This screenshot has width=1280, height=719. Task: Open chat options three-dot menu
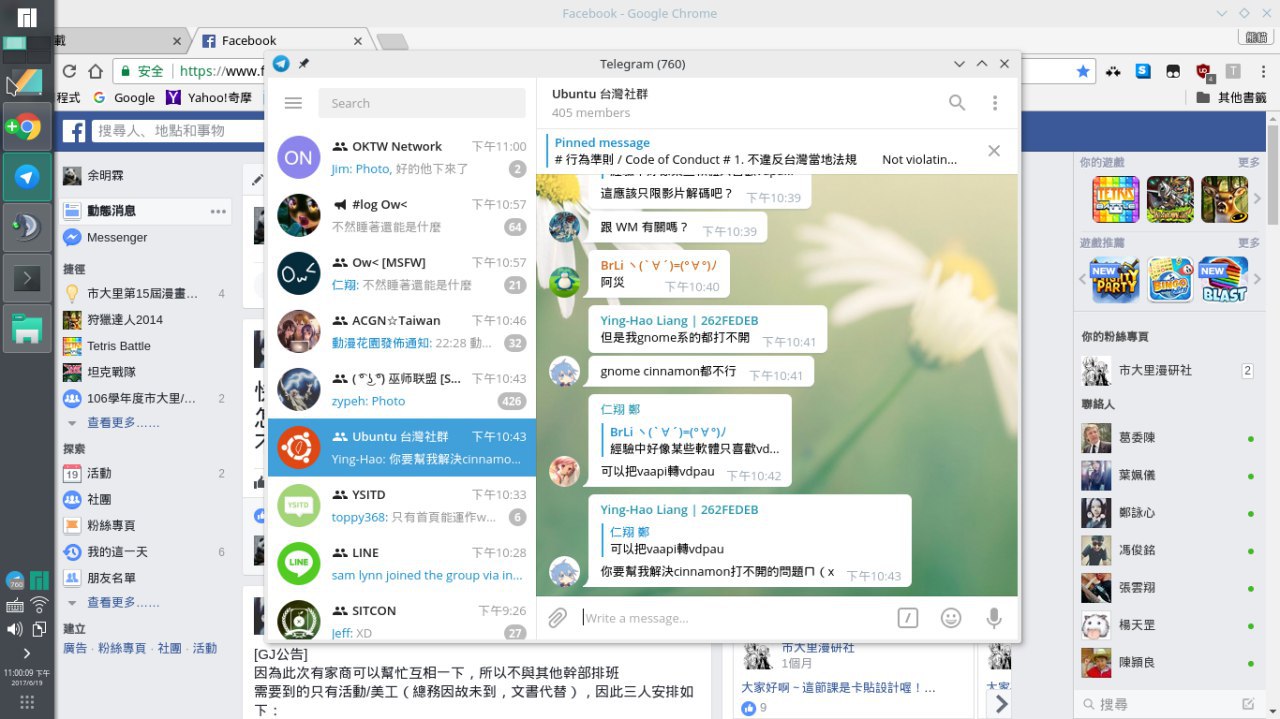pyautogui.click(x=994, y=103)
